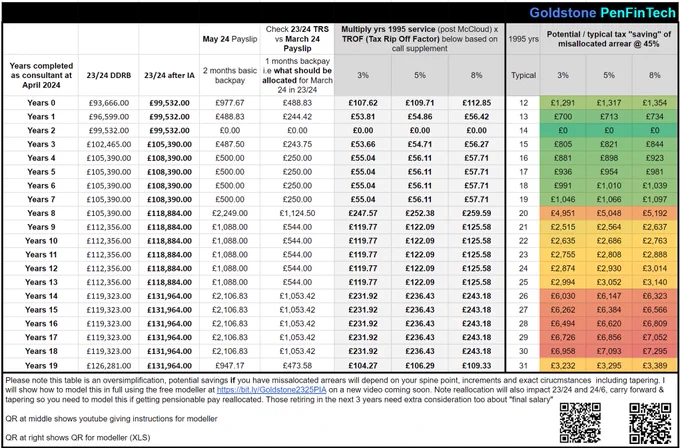680x448 pixels.
Task: Click the middle QR code for YouTube instructions
Action: click(x=580, y=422)
